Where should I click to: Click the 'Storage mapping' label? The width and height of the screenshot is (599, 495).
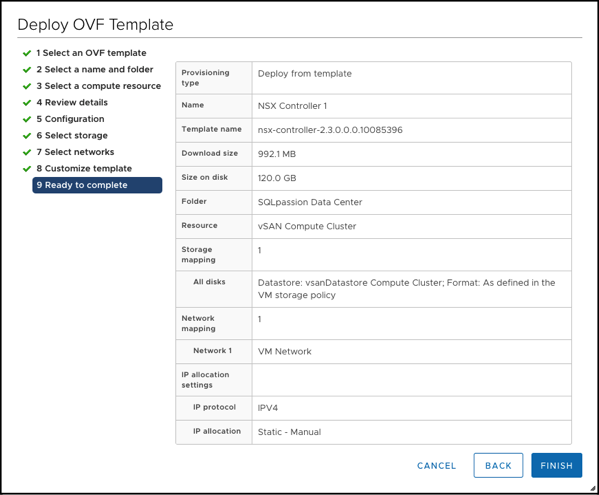click(198, 254)
